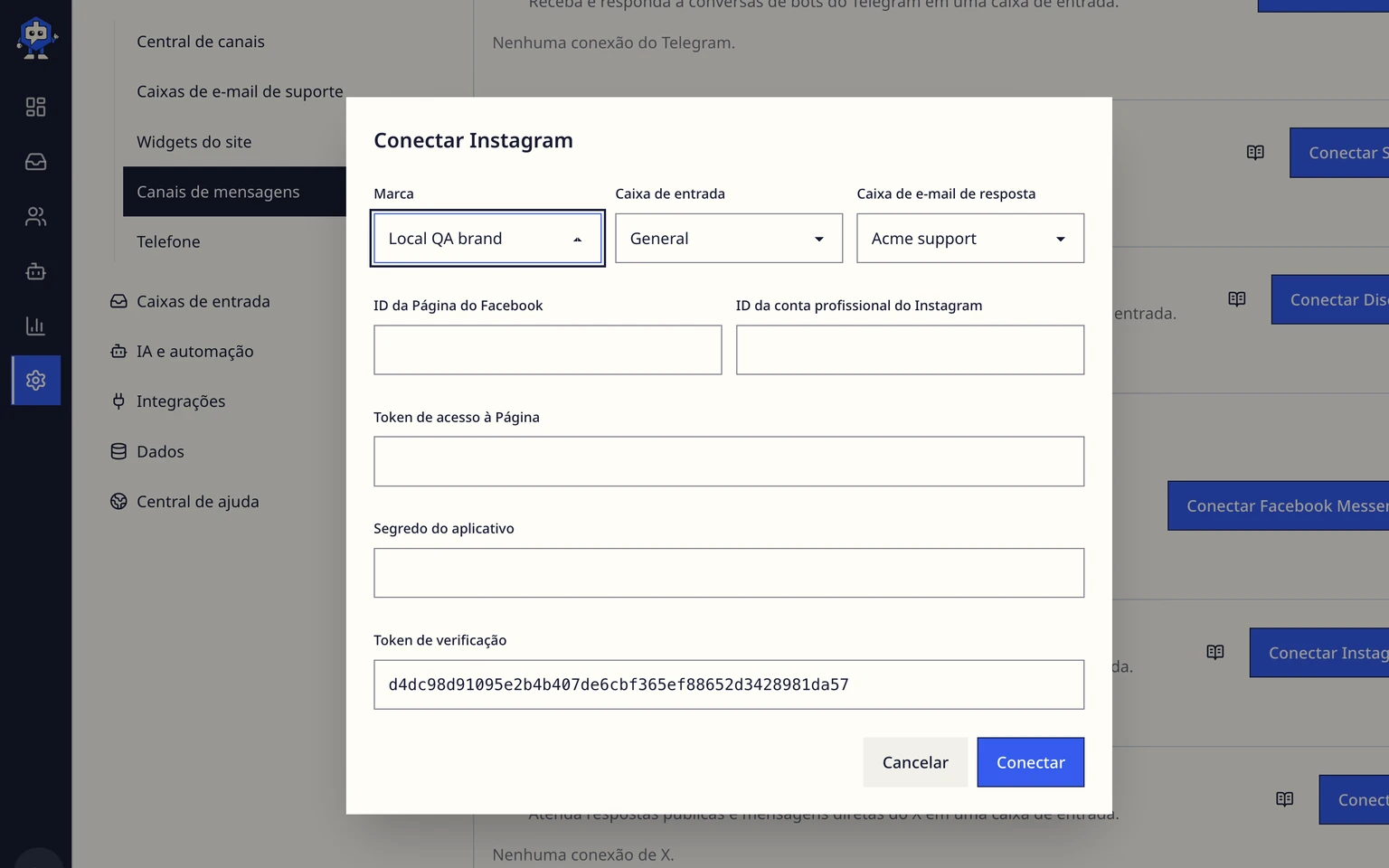Open Central de ajuda section

[184, 502]
